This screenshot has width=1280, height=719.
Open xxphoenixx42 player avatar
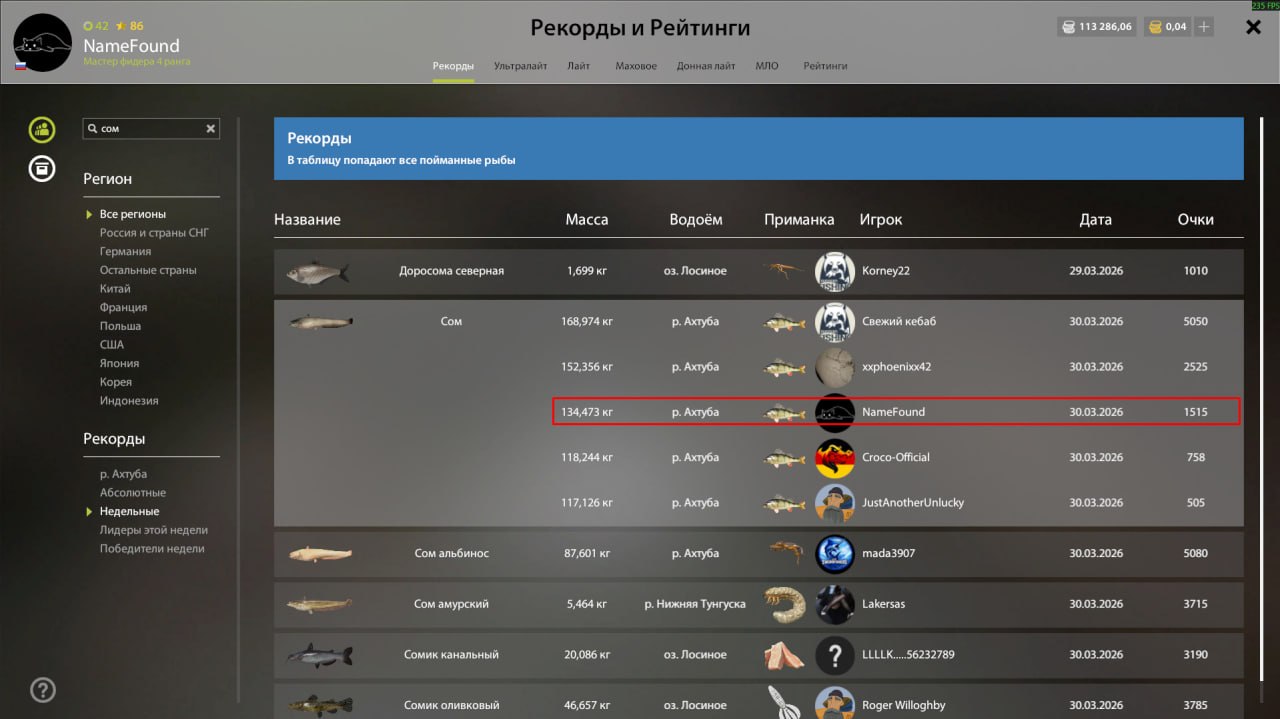(x=834, y=367)
